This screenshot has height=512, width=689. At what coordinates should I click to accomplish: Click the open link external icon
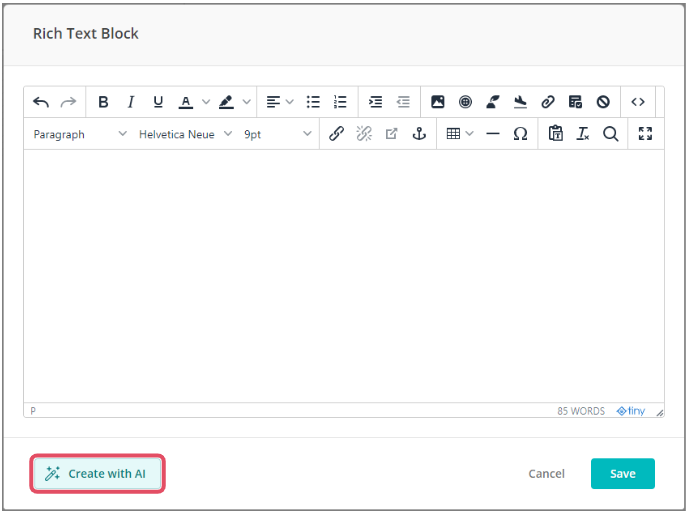point(392,134)
